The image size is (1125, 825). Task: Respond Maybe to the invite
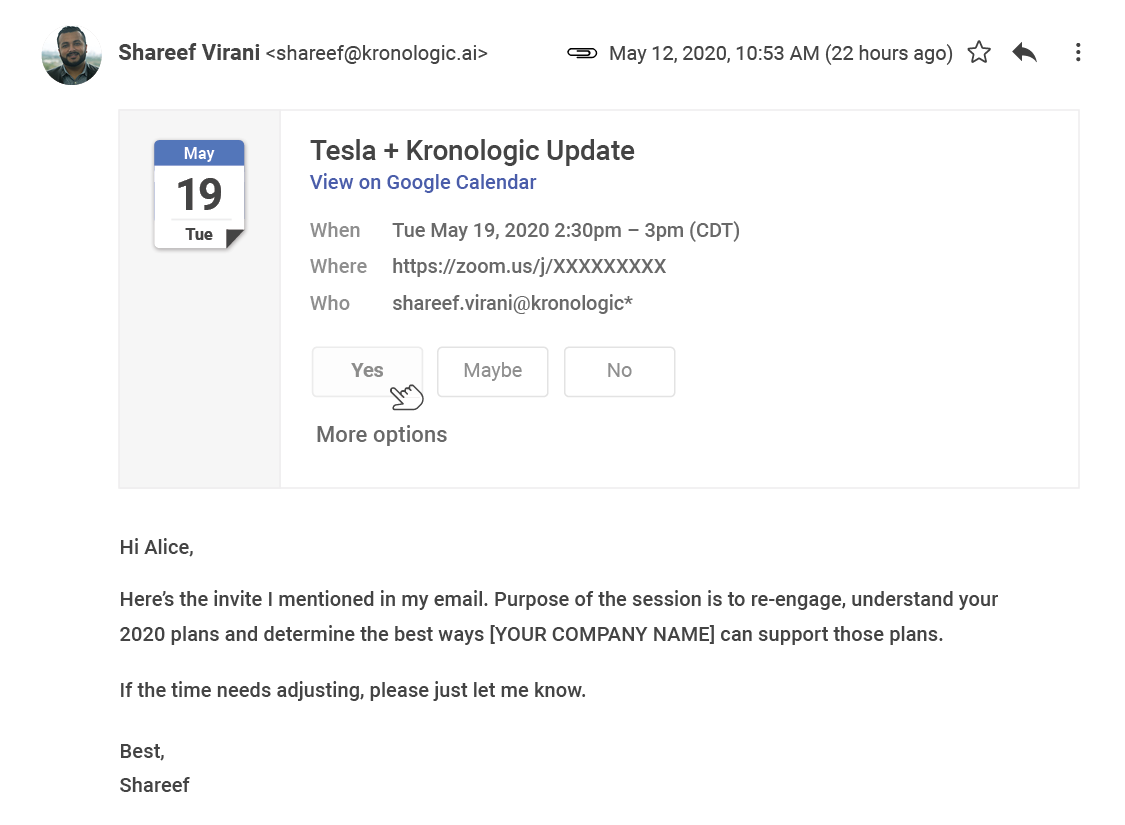tap(493, 371)
